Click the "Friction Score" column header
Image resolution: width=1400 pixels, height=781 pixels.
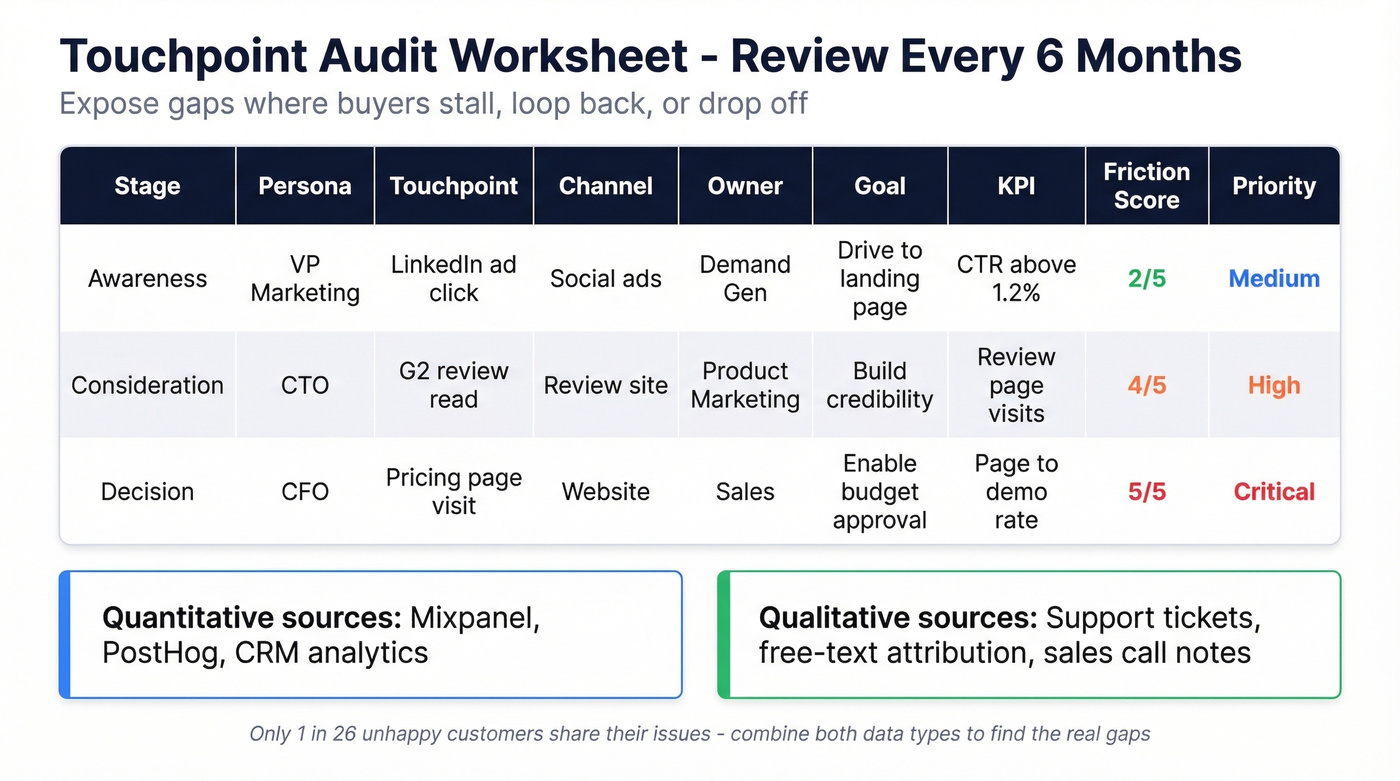tap(1146, 185)
